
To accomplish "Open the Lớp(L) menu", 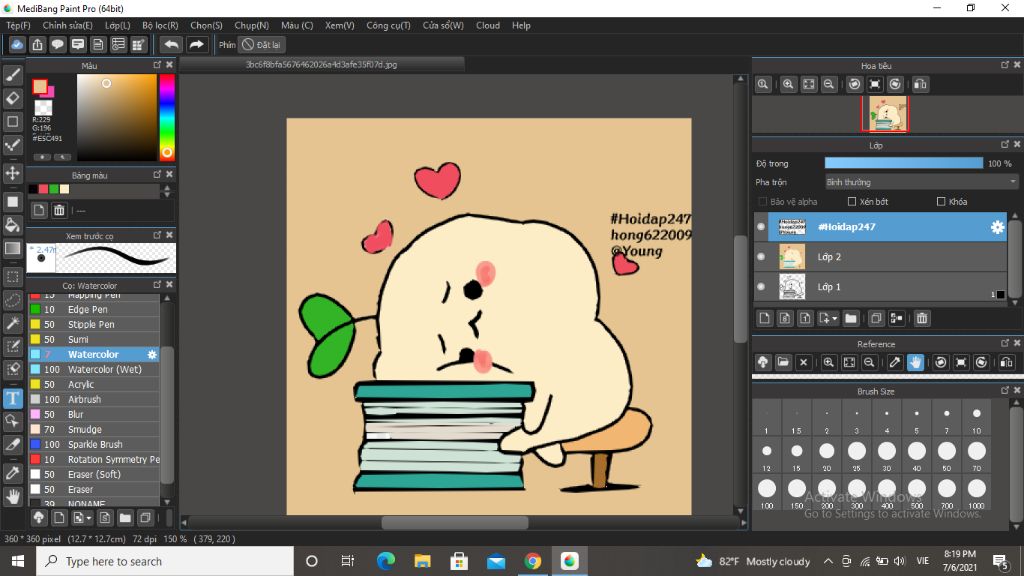I will [117, 25].
